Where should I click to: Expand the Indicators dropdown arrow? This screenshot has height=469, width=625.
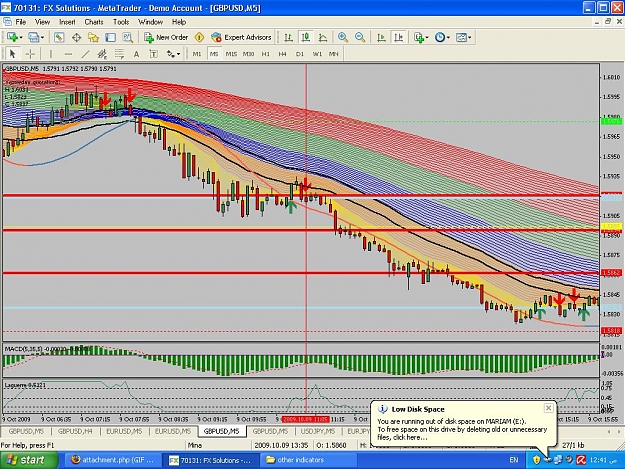427,37
